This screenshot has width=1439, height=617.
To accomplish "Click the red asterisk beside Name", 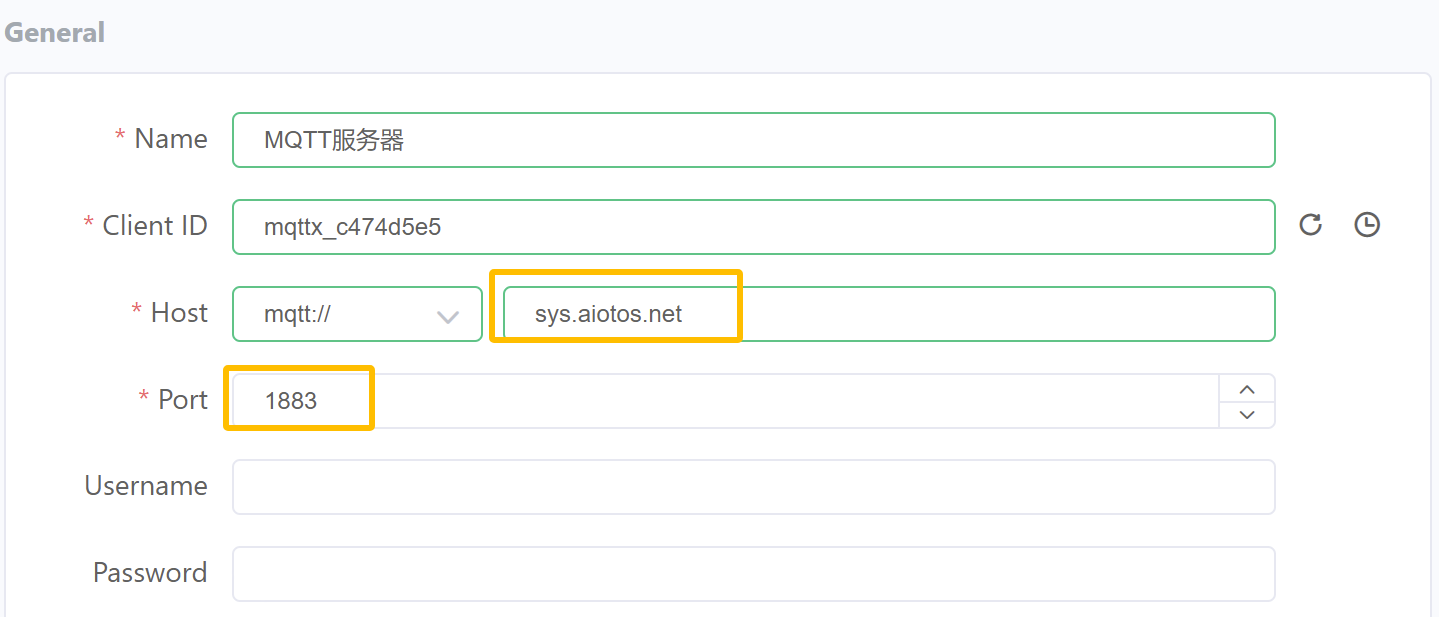I will coord(121,138).
